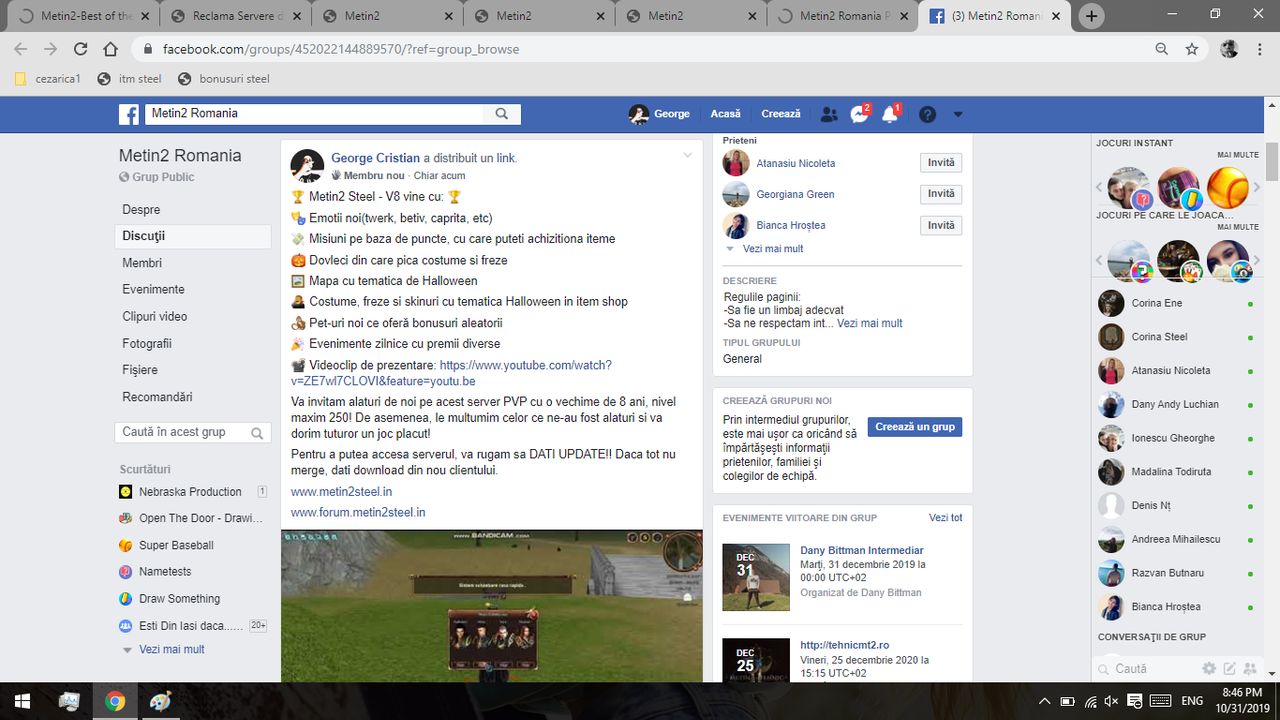The image size is (1280, 720).
Task: Open the Super Baseball shortcut
Action: (176, 546)
